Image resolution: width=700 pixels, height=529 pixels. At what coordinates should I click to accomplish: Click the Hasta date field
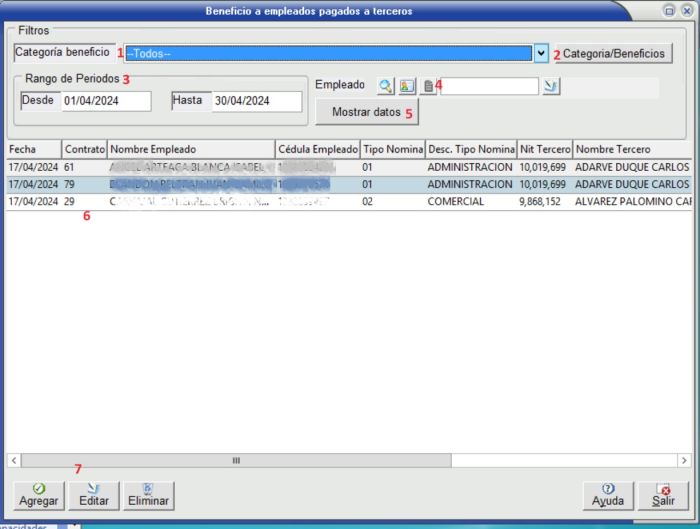coord(255,101)
